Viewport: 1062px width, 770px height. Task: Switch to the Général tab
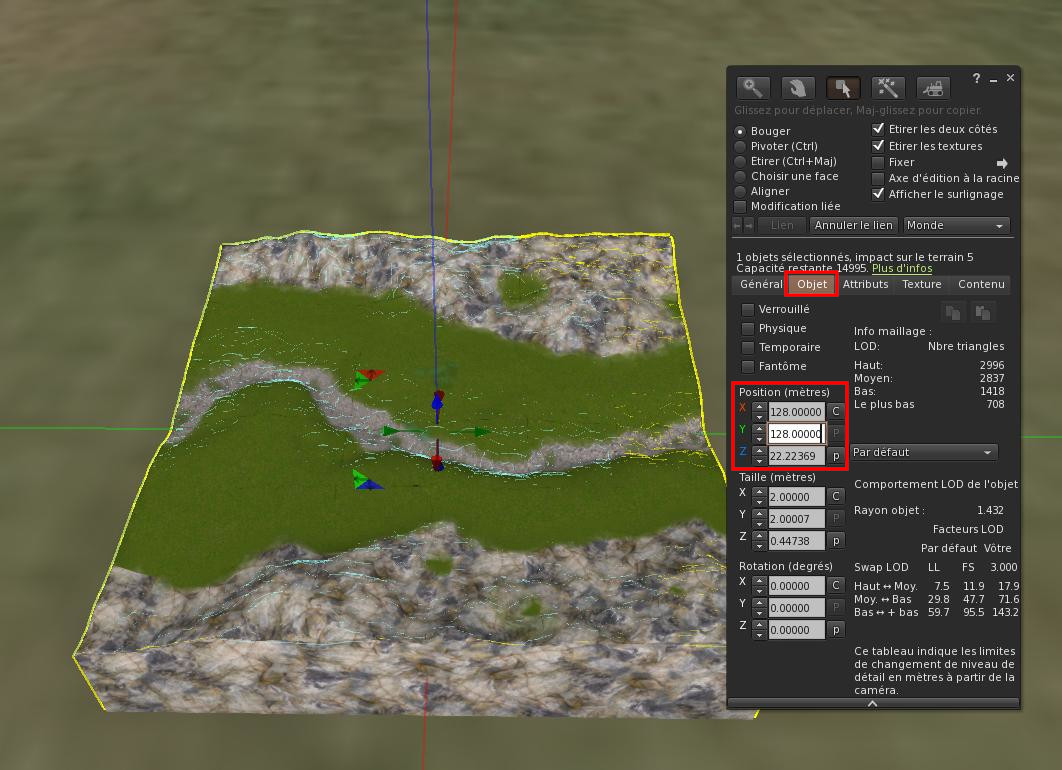click(x=761, y=285)
